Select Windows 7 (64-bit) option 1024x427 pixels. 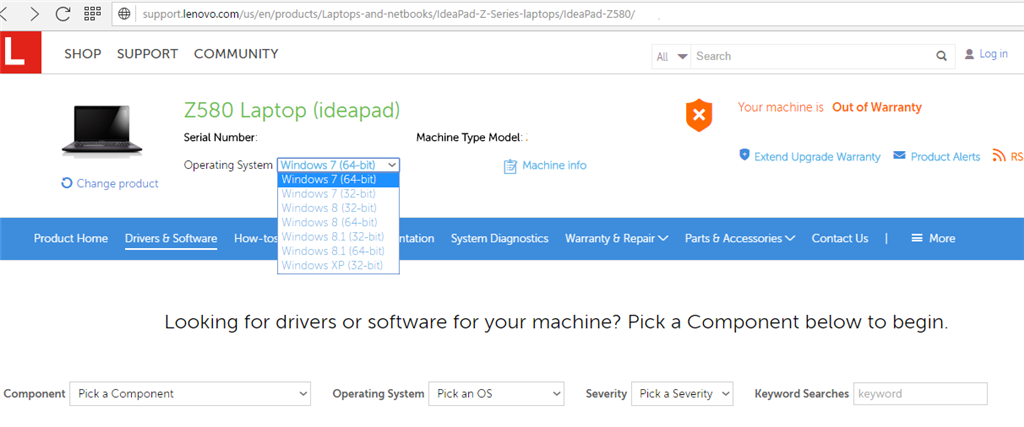338,180
